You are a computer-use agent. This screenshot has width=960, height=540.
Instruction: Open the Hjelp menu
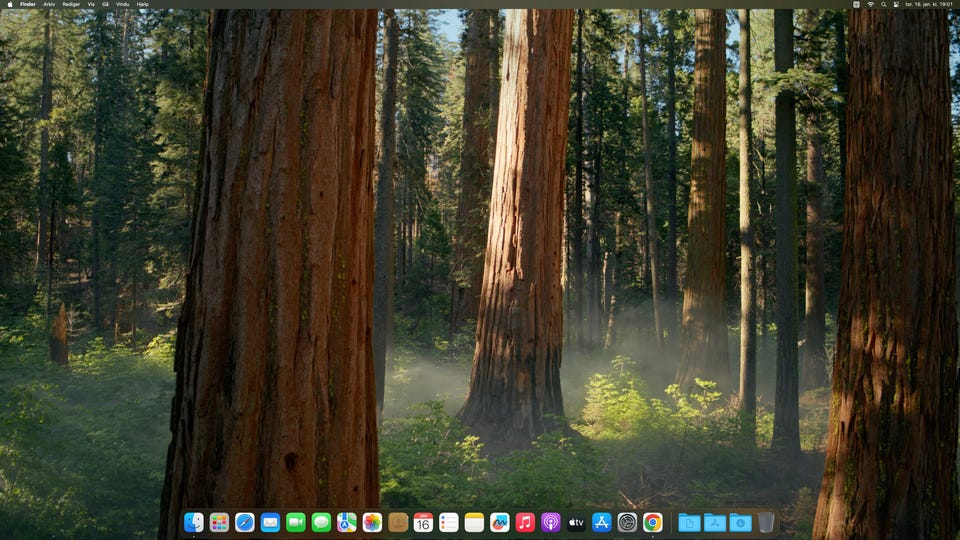(x=142, y=4)
